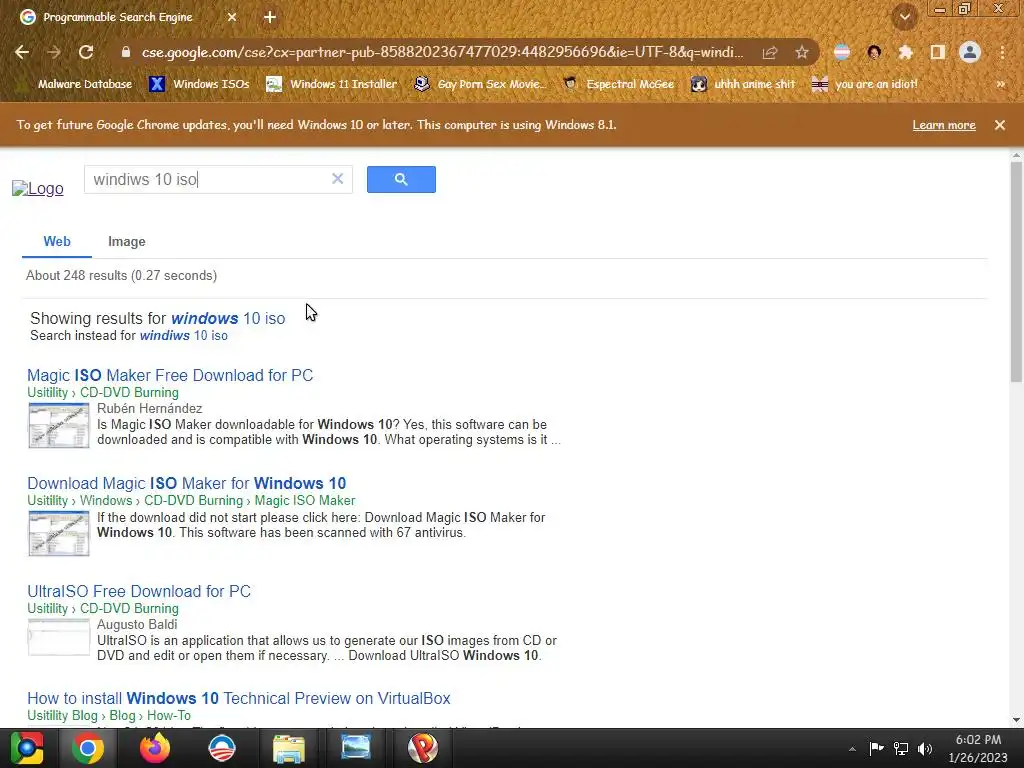Screen dimensions: 1024x768
Task: Click the page's vertical scrollbar thumb
Action: (x=1016, y=271)
